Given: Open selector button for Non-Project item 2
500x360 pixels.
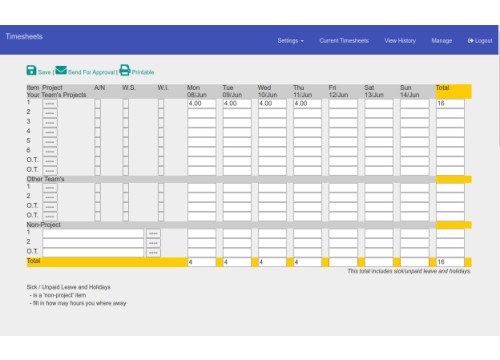Looking at the screenshot, I should (153, 243).
